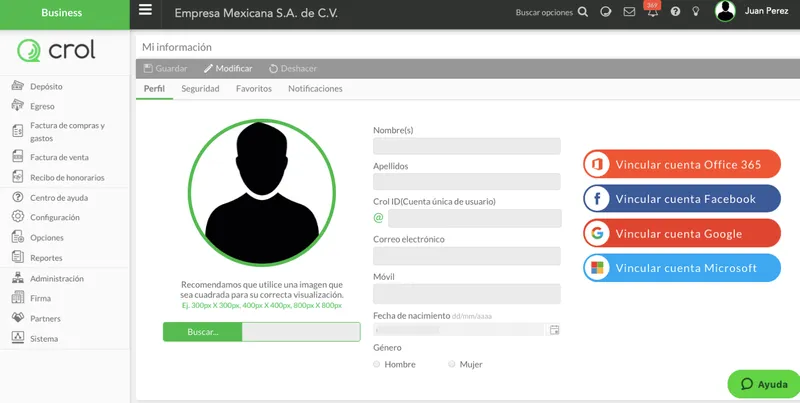Screen dimensions: 800x403
Task: Select Mujer gender radio button
Action: (452, 364)
